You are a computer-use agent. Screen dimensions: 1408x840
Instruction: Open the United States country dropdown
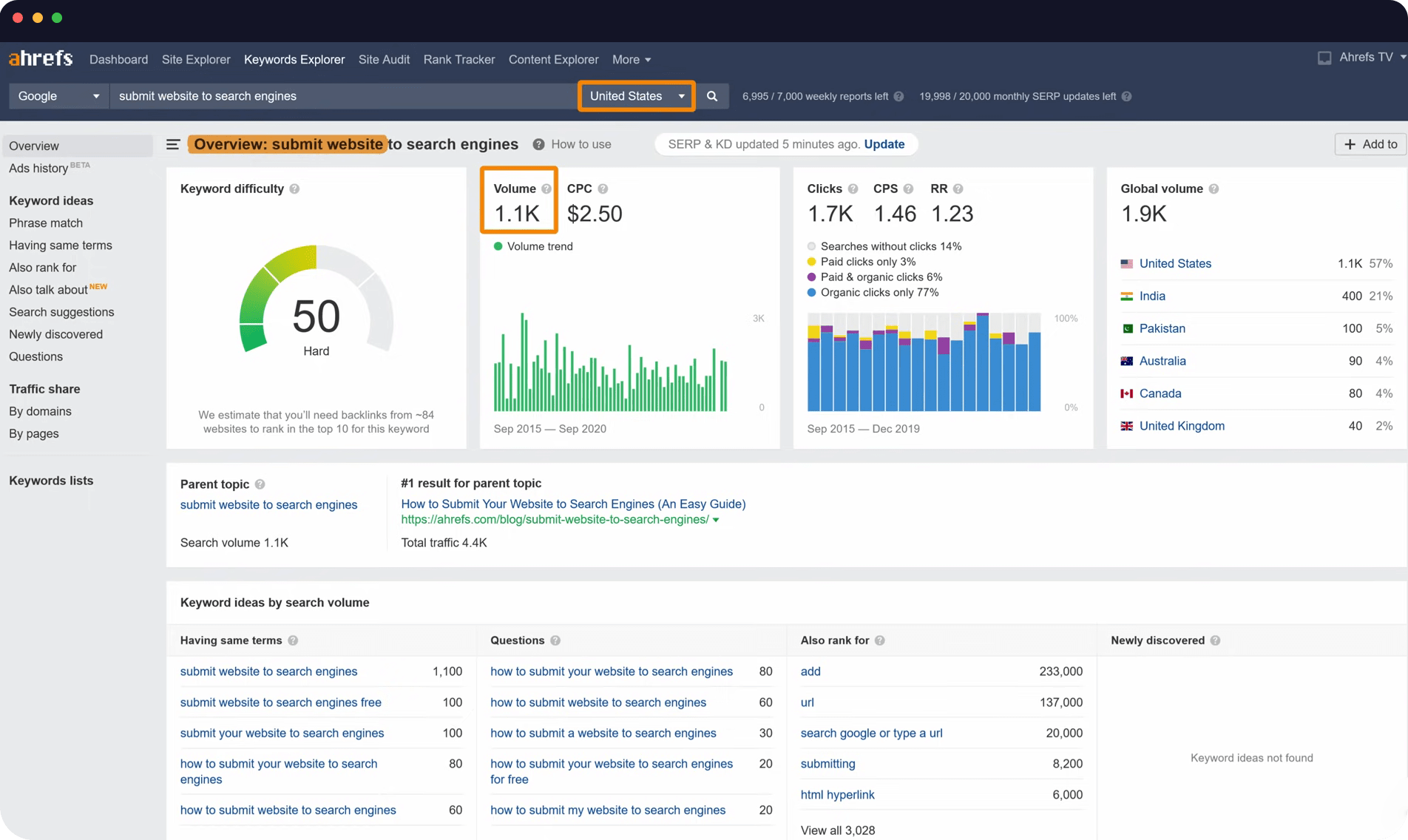pyautogui.click(x=636, y=96)
